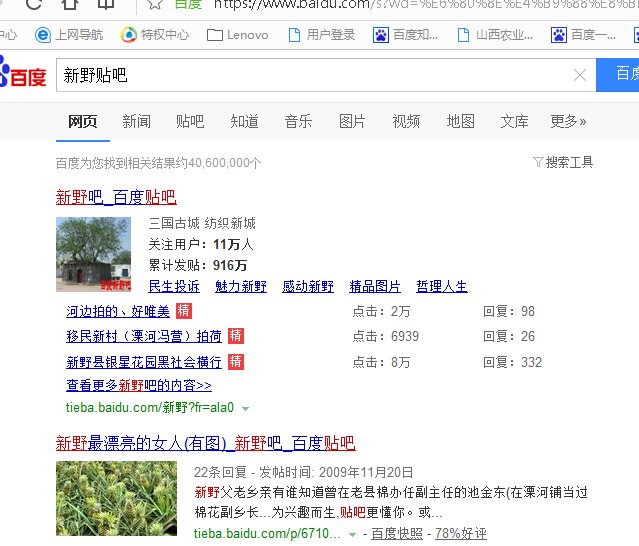Switch to the 贴吧 tab
This screenshot has width=639, height=546.
tap(190, 121)
